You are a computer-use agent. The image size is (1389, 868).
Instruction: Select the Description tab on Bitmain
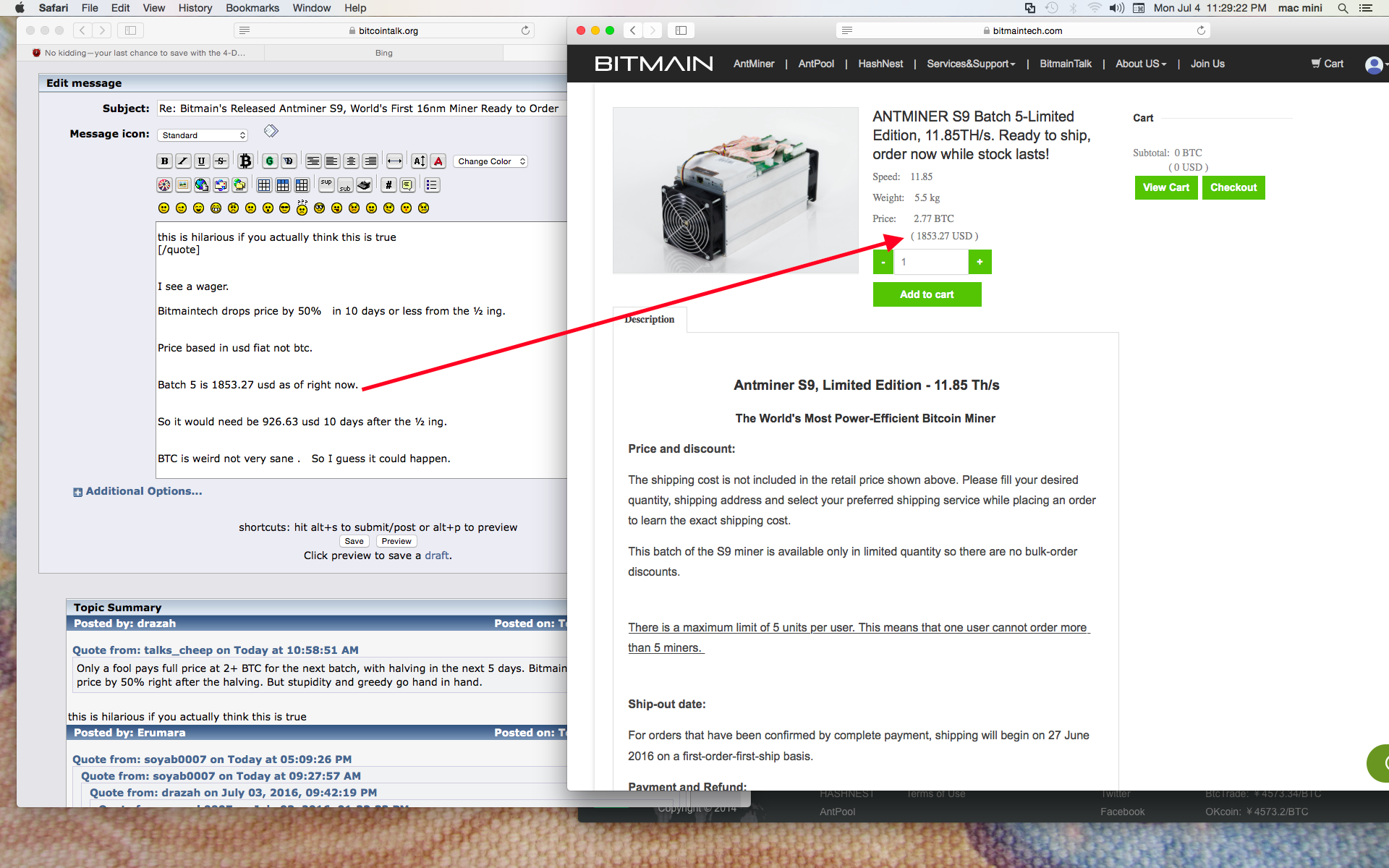click(650, 319)
